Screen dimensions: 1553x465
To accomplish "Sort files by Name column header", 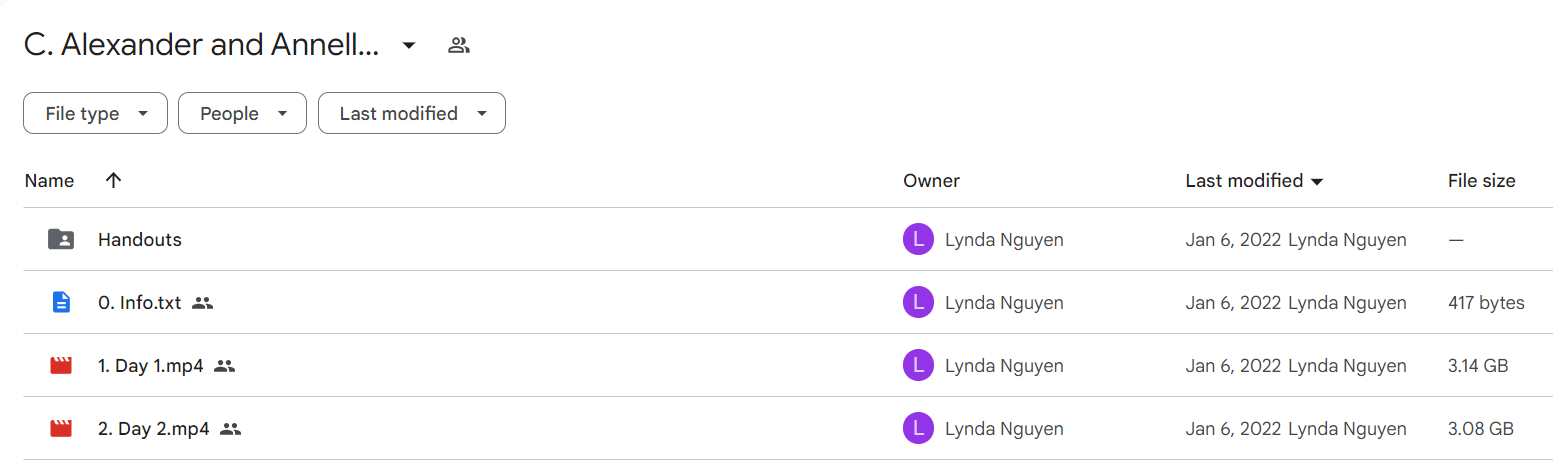I will 49,181.
